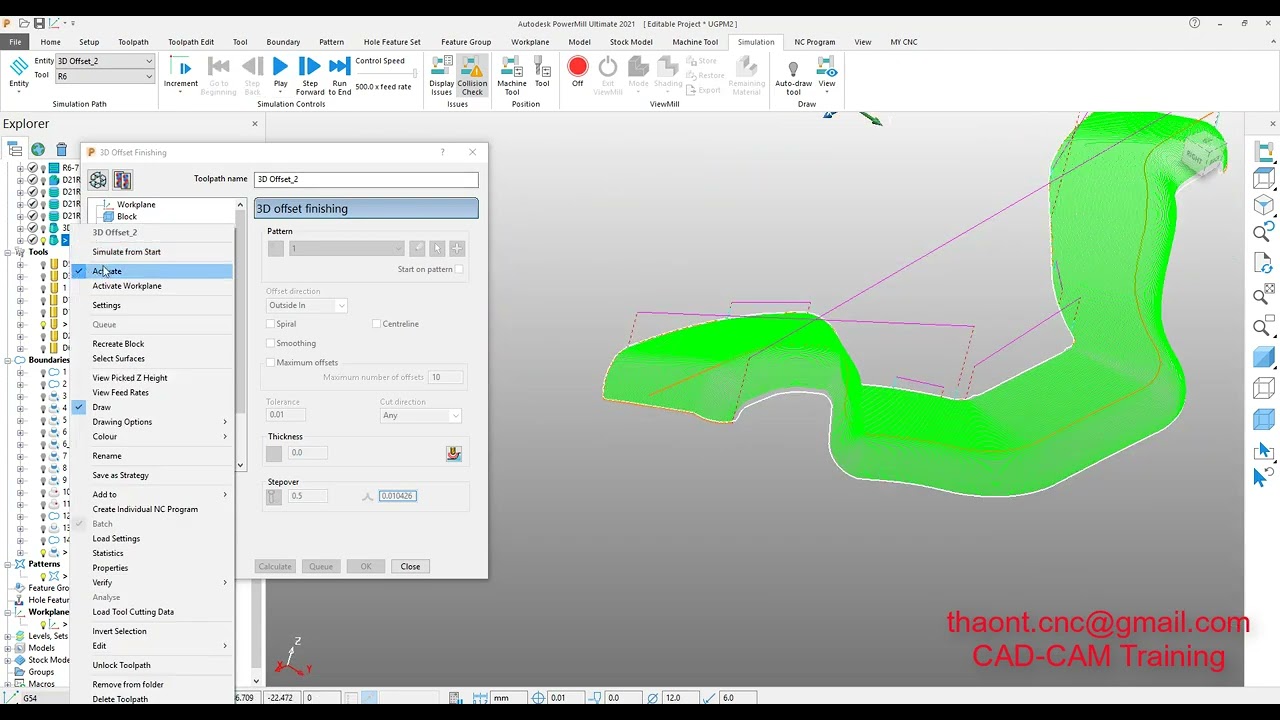
Task: Click Step Forward in Simulation Controls
Action: [x=310, y=75]
